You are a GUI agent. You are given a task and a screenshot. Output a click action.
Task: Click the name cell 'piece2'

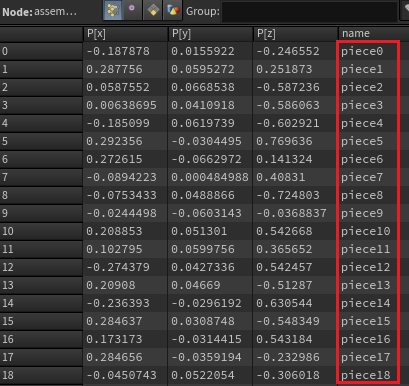(x=362, y=87)
